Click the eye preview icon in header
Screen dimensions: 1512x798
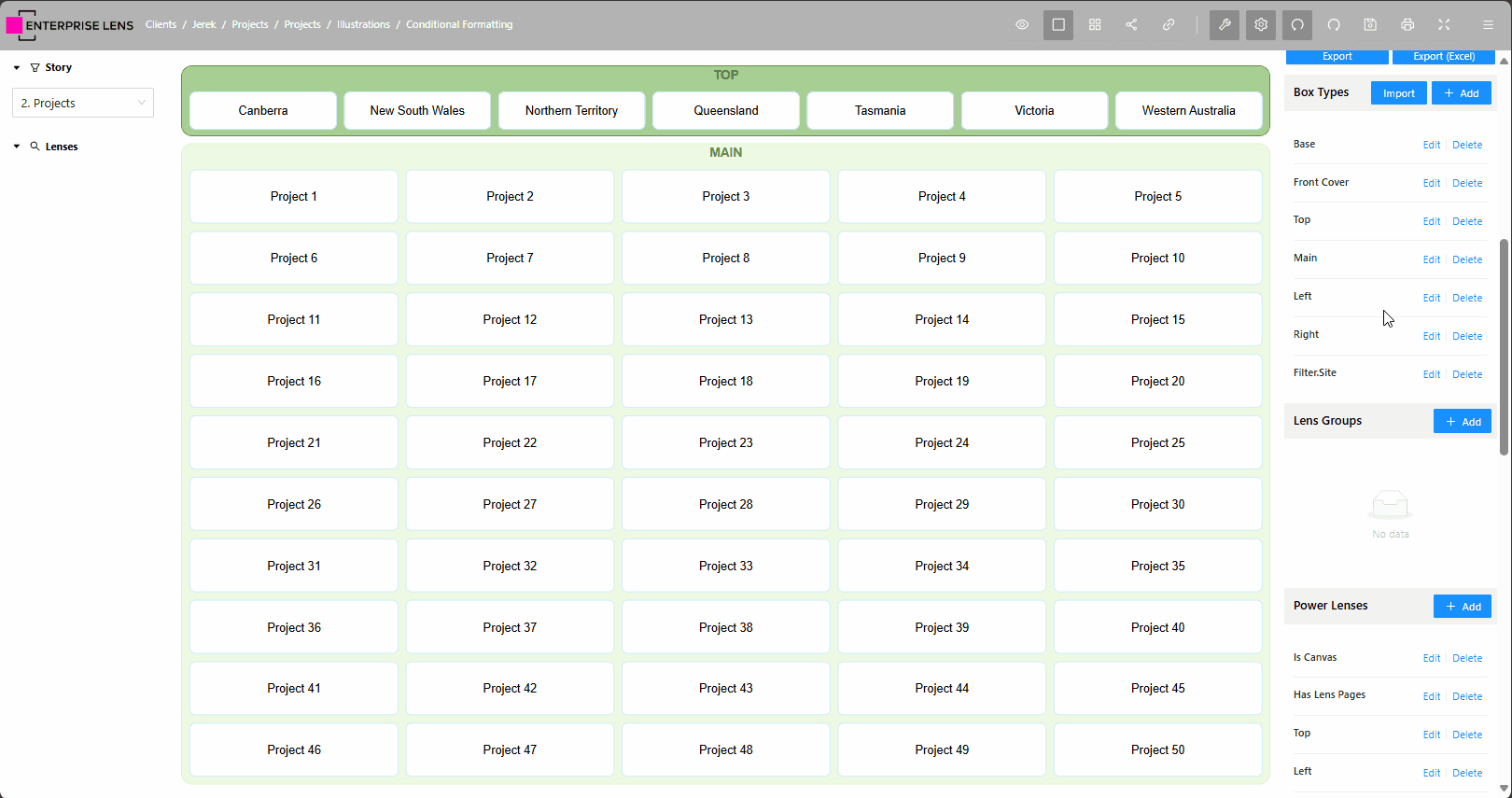coord(1022,25)
